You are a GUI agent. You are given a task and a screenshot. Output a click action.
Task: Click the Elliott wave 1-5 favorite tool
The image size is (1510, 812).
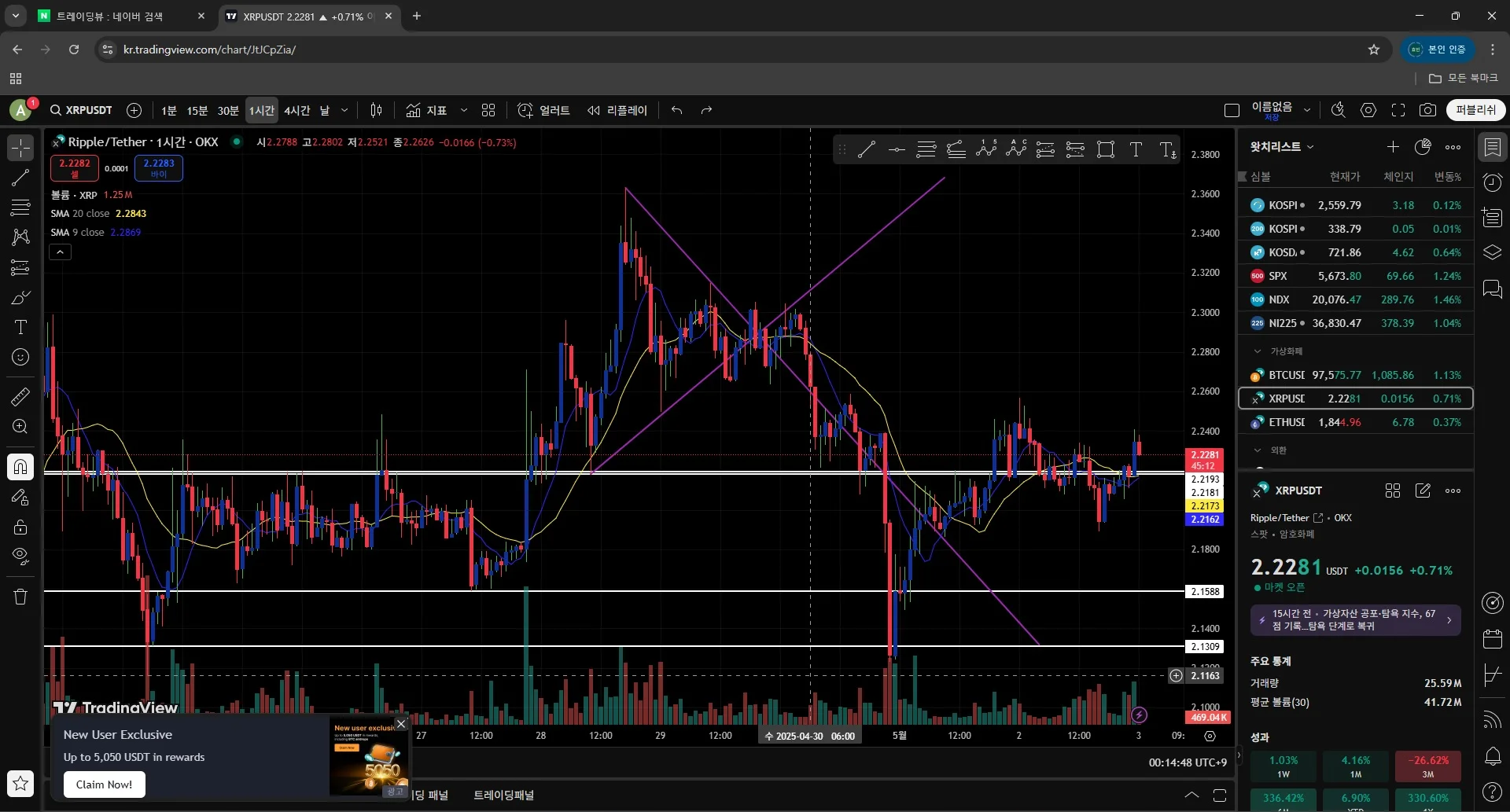pos(986,149)
